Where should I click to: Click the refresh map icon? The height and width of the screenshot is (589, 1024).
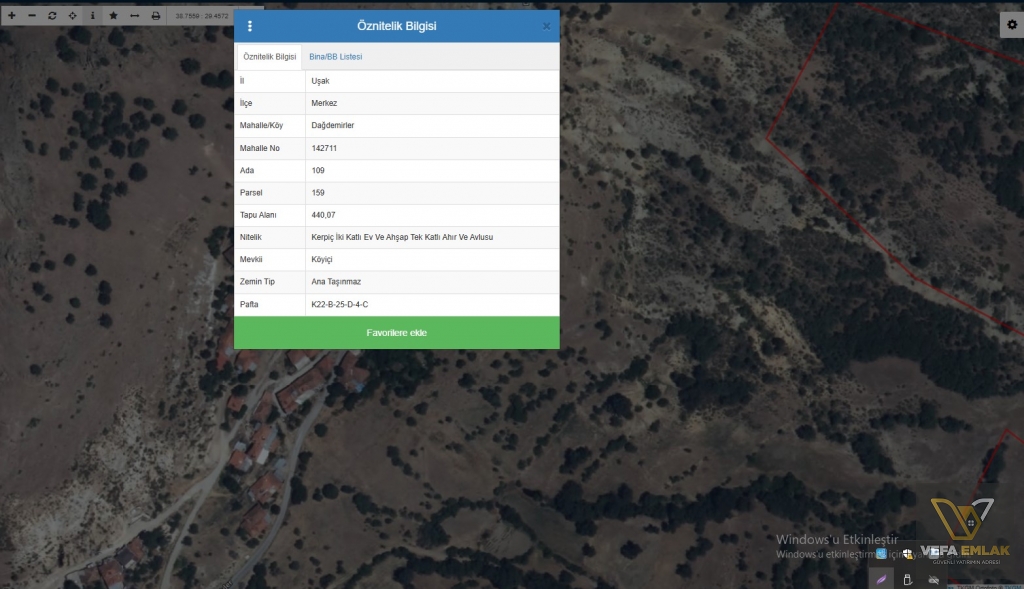click(52, 16)
